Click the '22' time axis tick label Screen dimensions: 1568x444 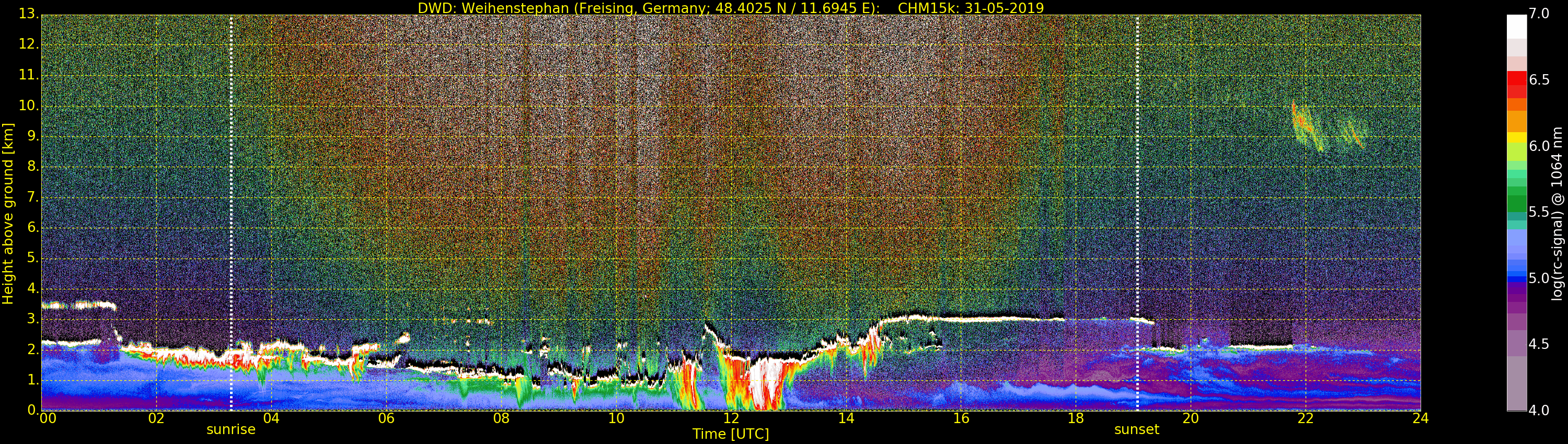coord(1306,418)
